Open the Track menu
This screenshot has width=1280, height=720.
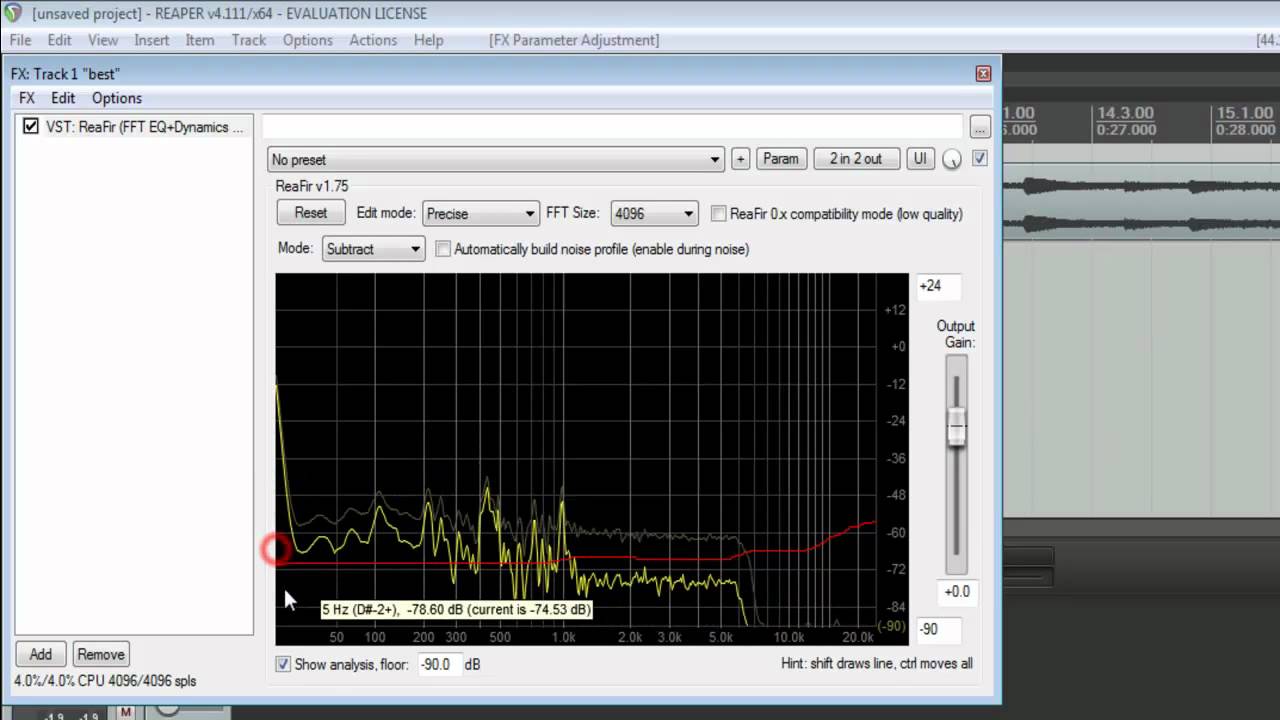(249, 40)
